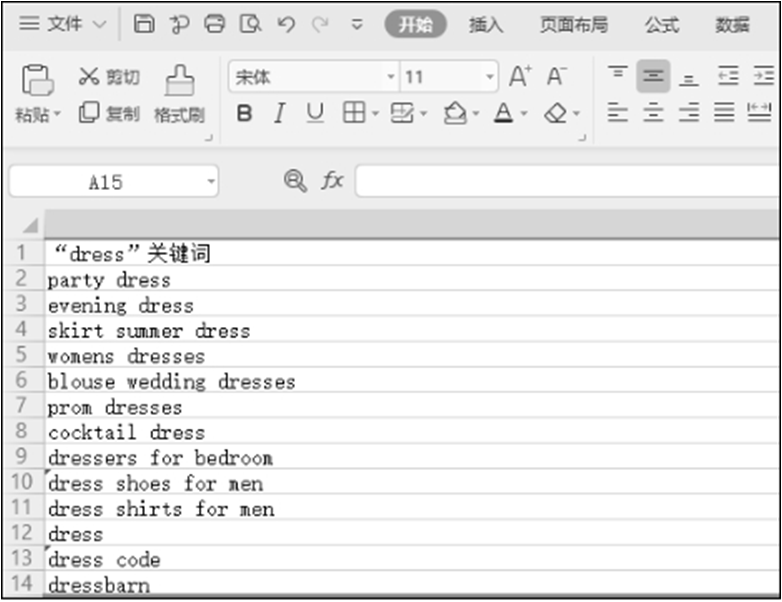Click the Cut scissors button
Image resolution: width=782 pixels, height=602 pixels.
[109, 77]
